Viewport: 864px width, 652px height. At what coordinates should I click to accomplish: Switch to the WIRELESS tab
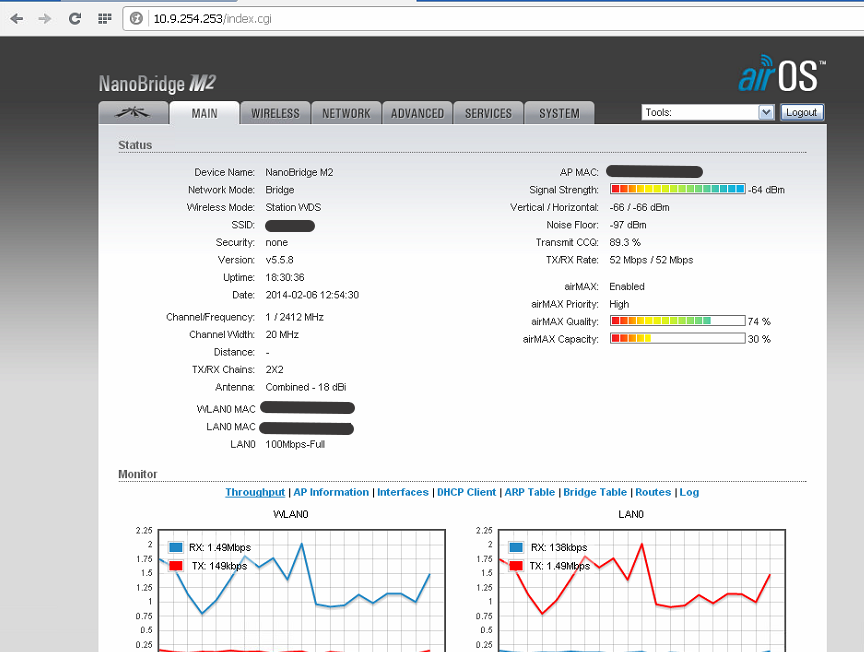pyautogui.click(x=275, y=113)
